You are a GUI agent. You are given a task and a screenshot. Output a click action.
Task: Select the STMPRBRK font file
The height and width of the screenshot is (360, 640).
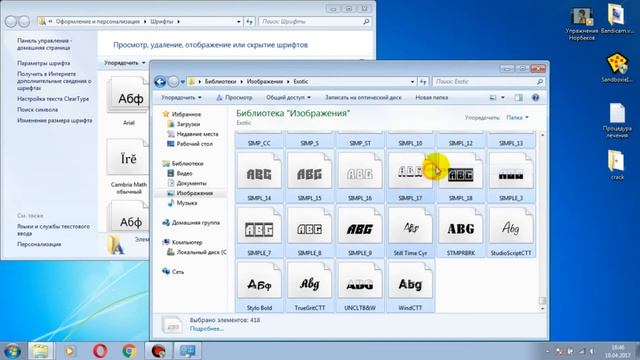(x=460, y=231)
